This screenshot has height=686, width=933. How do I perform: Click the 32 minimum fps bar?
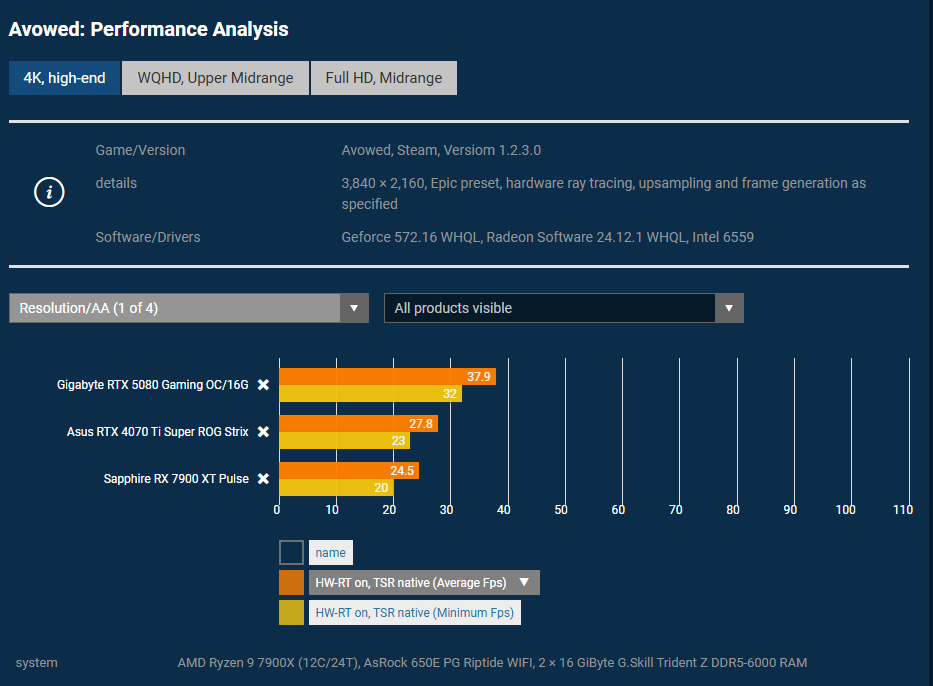[x=371, y=393]
